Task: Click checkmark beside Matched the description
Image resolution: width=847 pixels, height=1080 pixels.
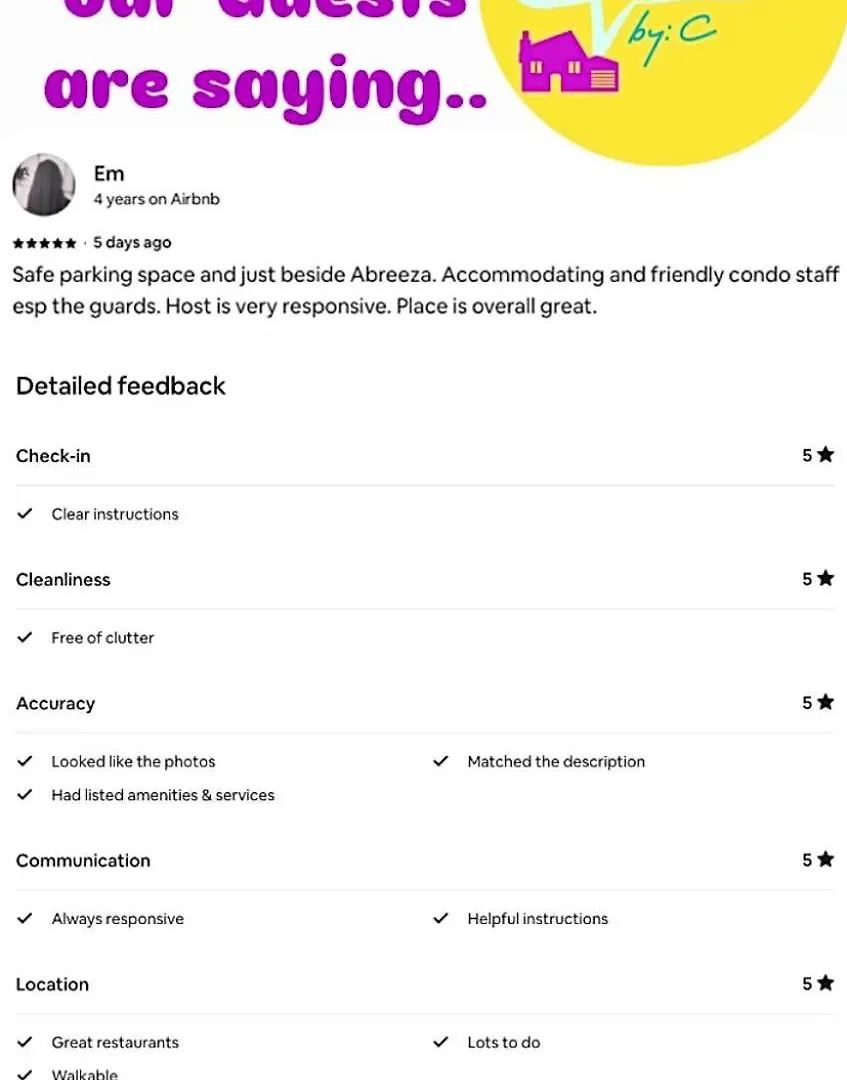Action: [x=441, y=761]
